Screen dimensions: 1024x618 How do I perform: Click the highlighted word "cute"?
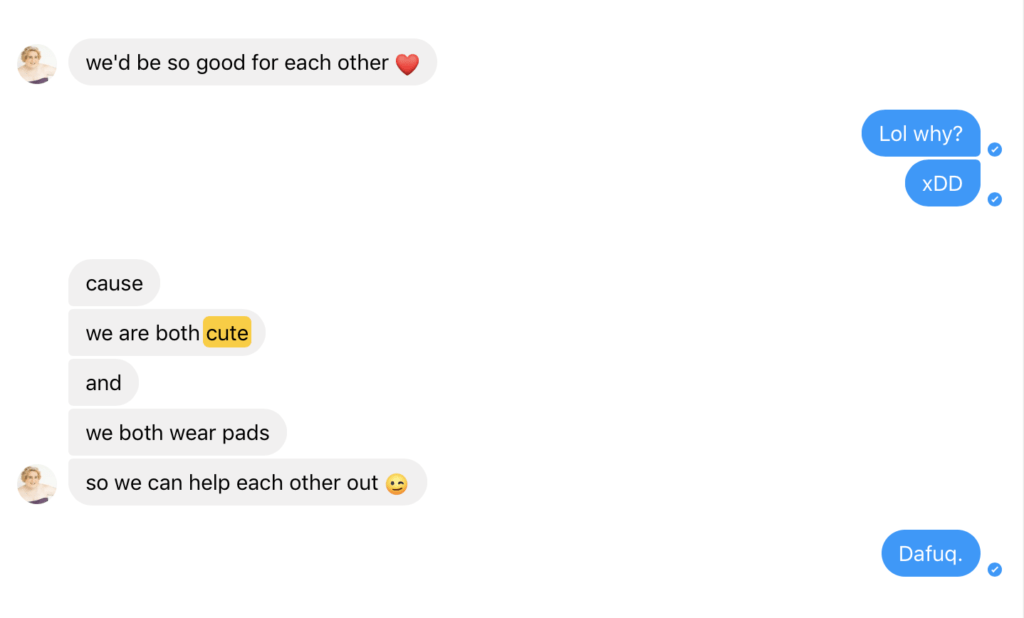(227, 333)
